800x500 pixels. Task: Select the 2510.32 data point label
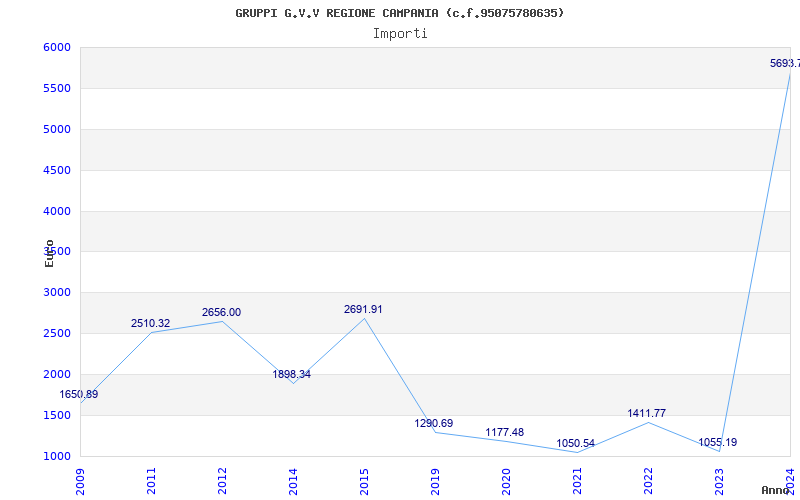151,323
